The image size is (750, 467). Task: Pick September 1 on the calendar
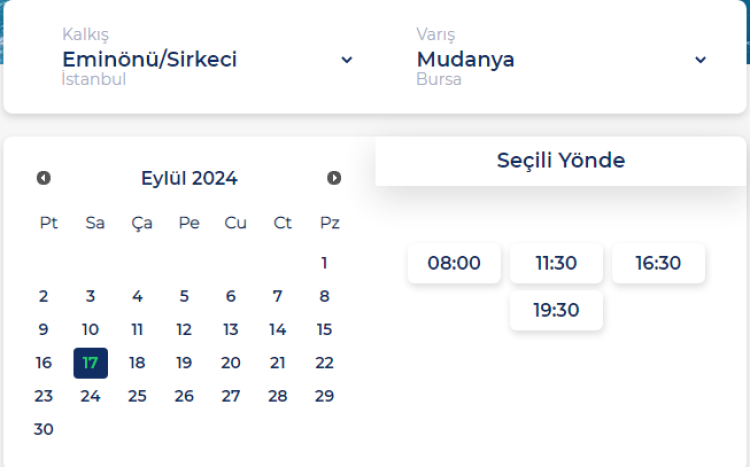click(324, 263)
